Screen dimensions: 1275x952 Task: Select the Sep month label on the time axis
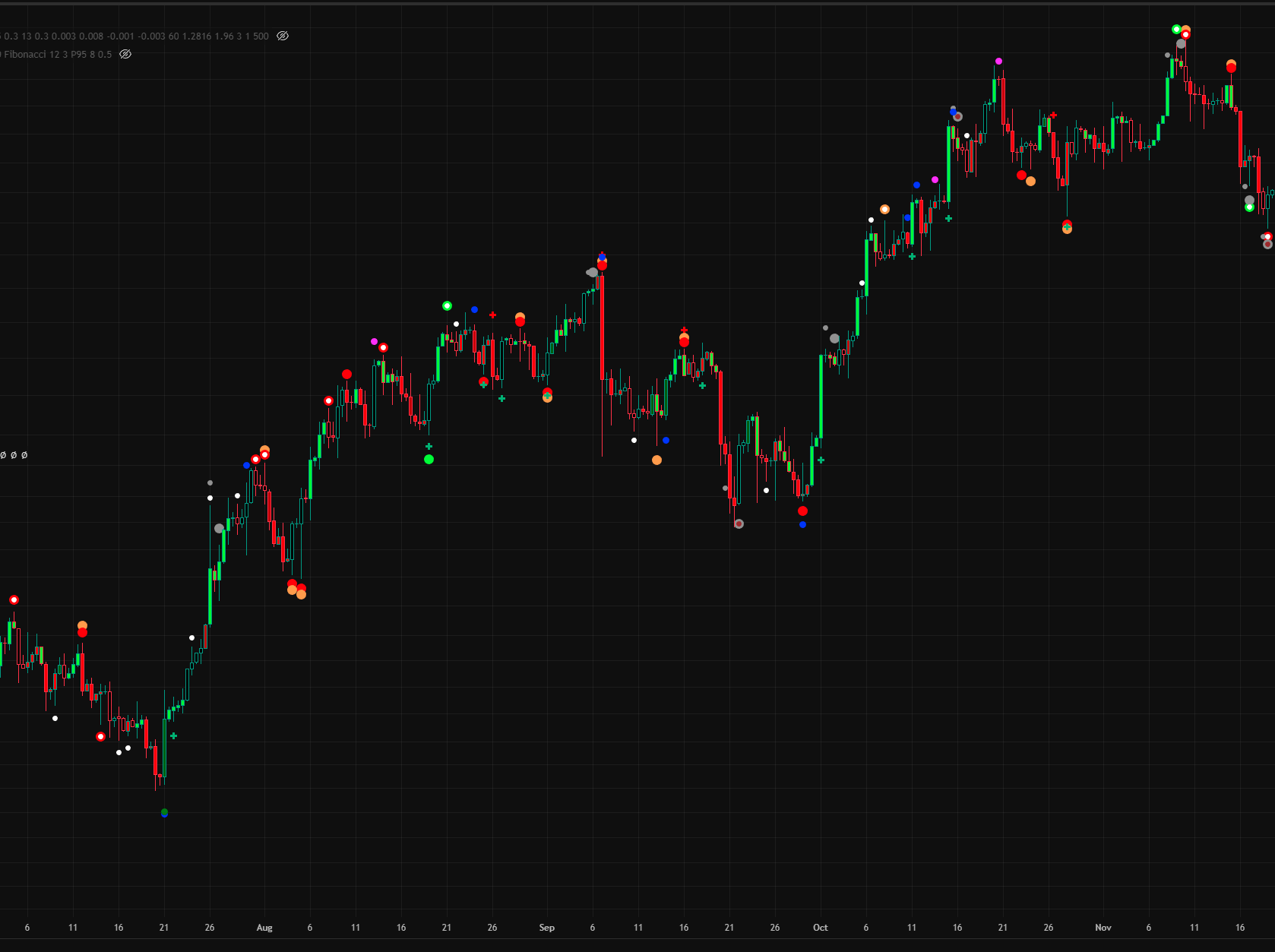click(x=546, y=928)
